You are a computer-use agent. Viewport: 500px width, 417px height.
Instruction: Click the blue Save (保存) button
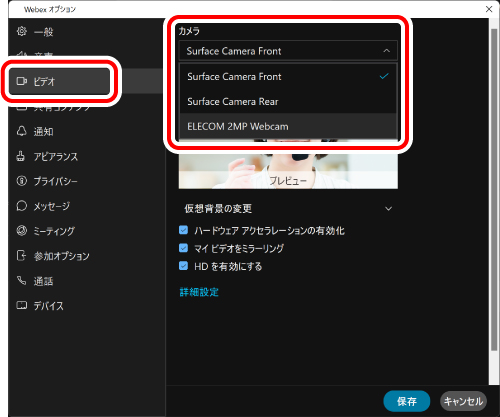(406, 401)
